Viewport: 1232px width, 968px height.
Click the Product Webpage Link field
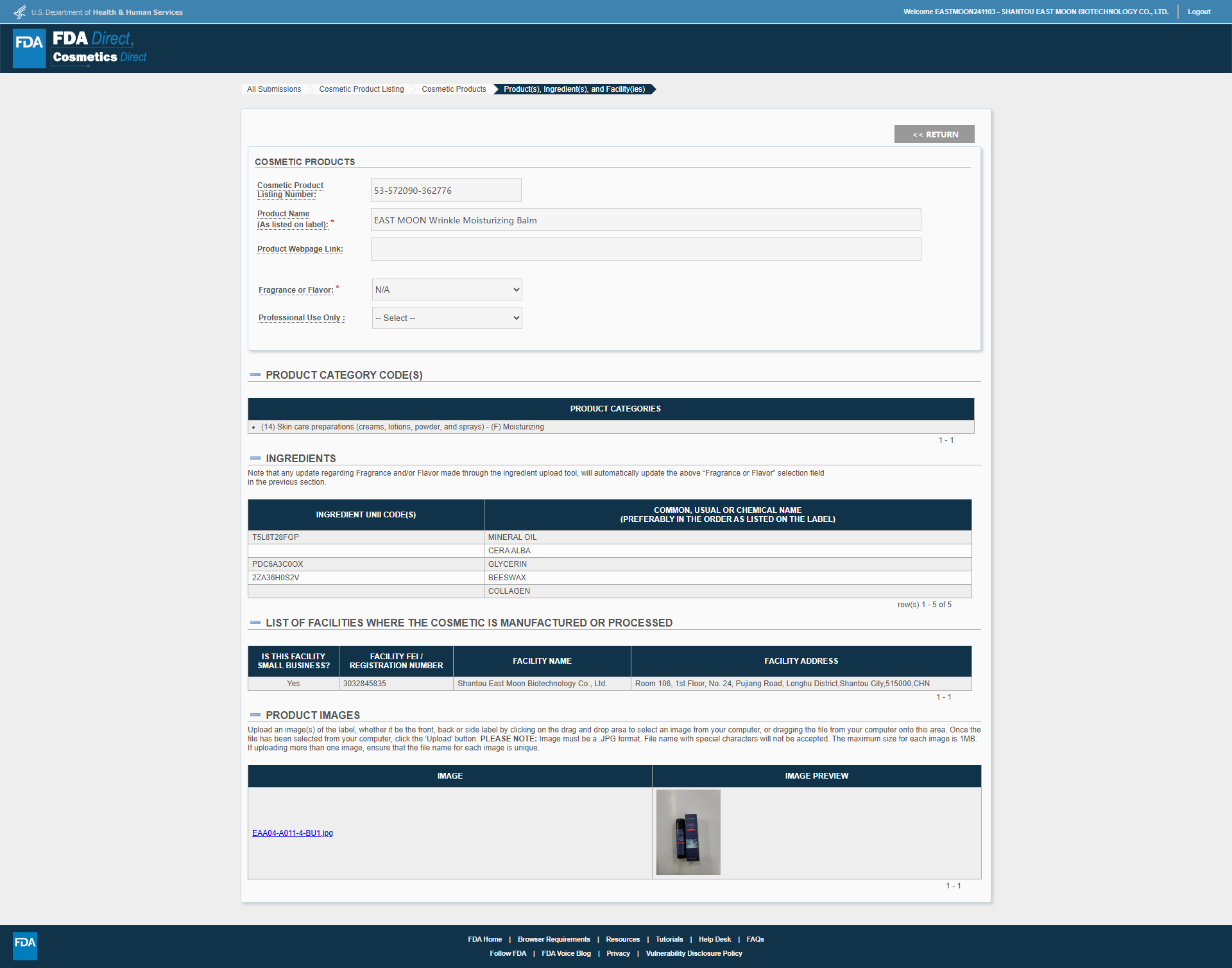[646, 249]
